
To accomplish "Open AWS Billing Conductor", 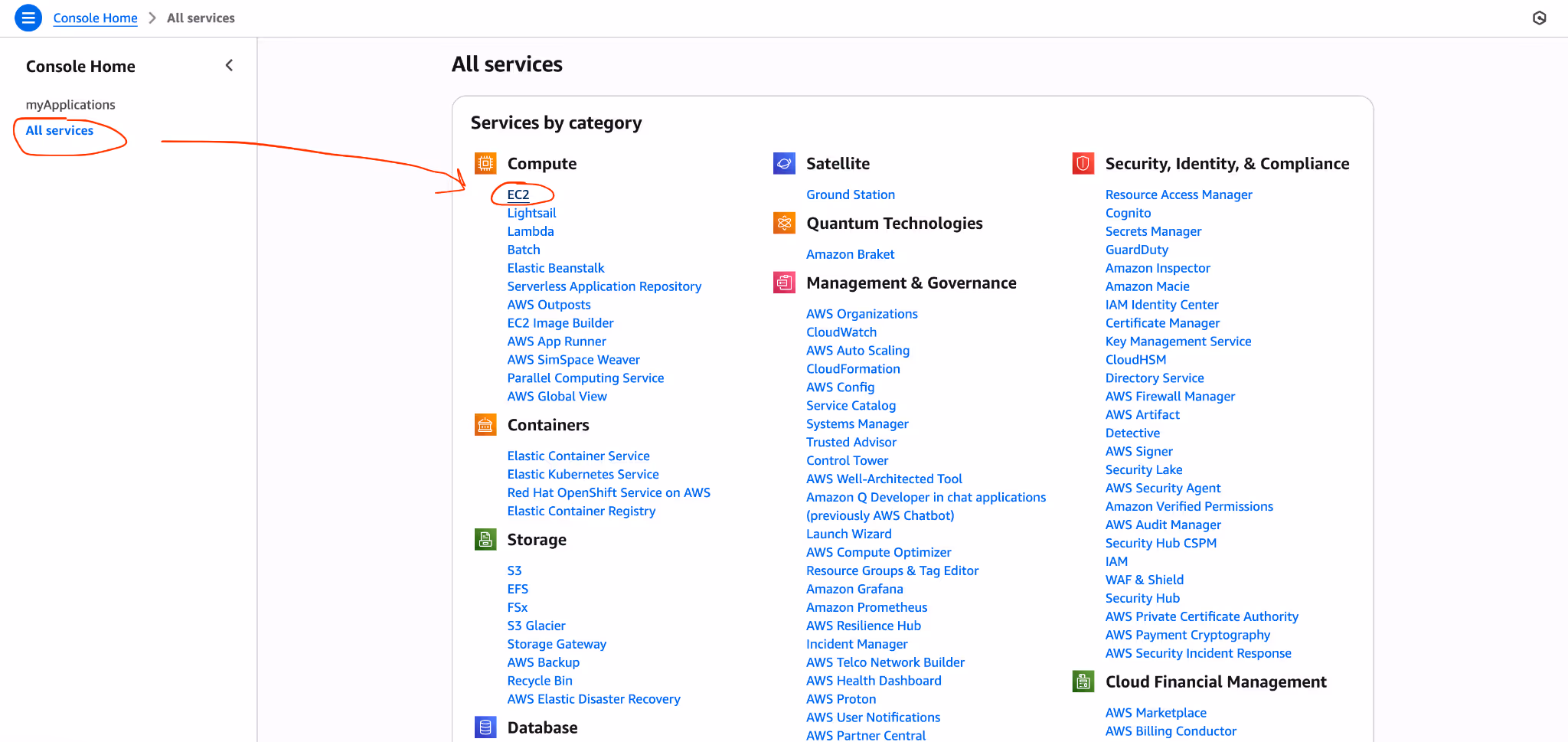I will click(x=1171, y=731).
